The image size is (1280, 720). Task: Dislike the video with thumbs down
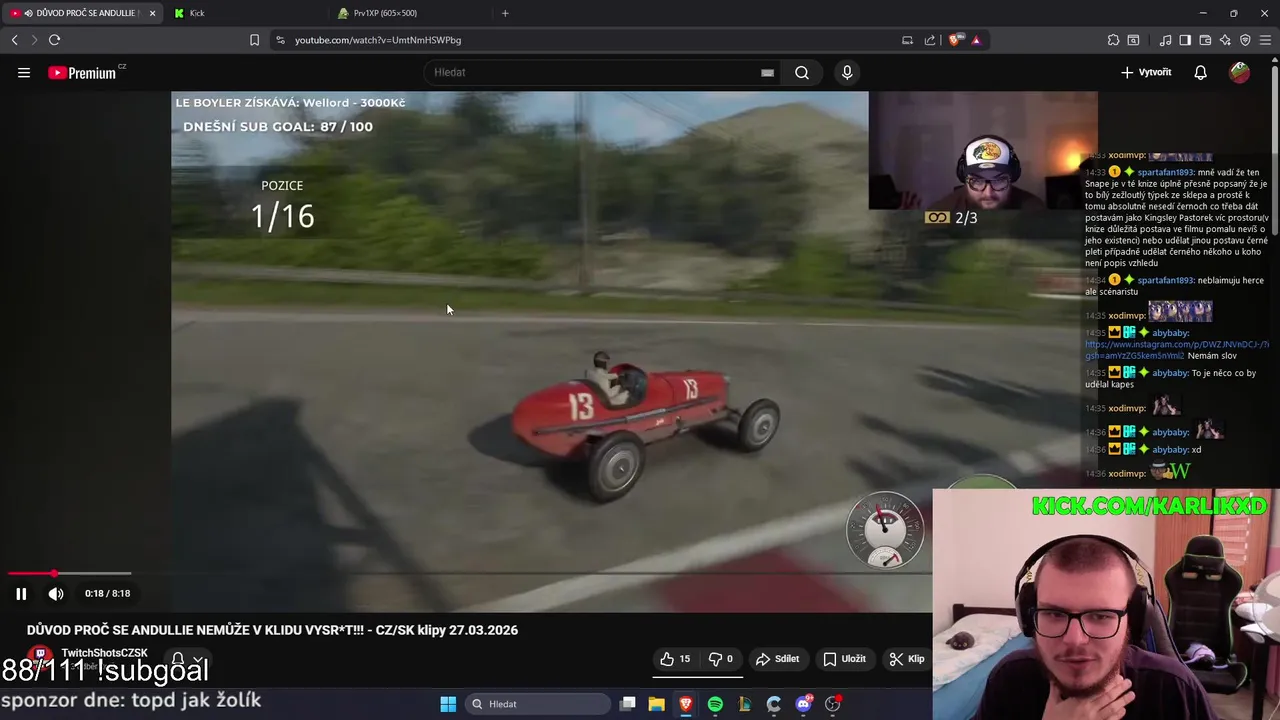tap(721, 659)
